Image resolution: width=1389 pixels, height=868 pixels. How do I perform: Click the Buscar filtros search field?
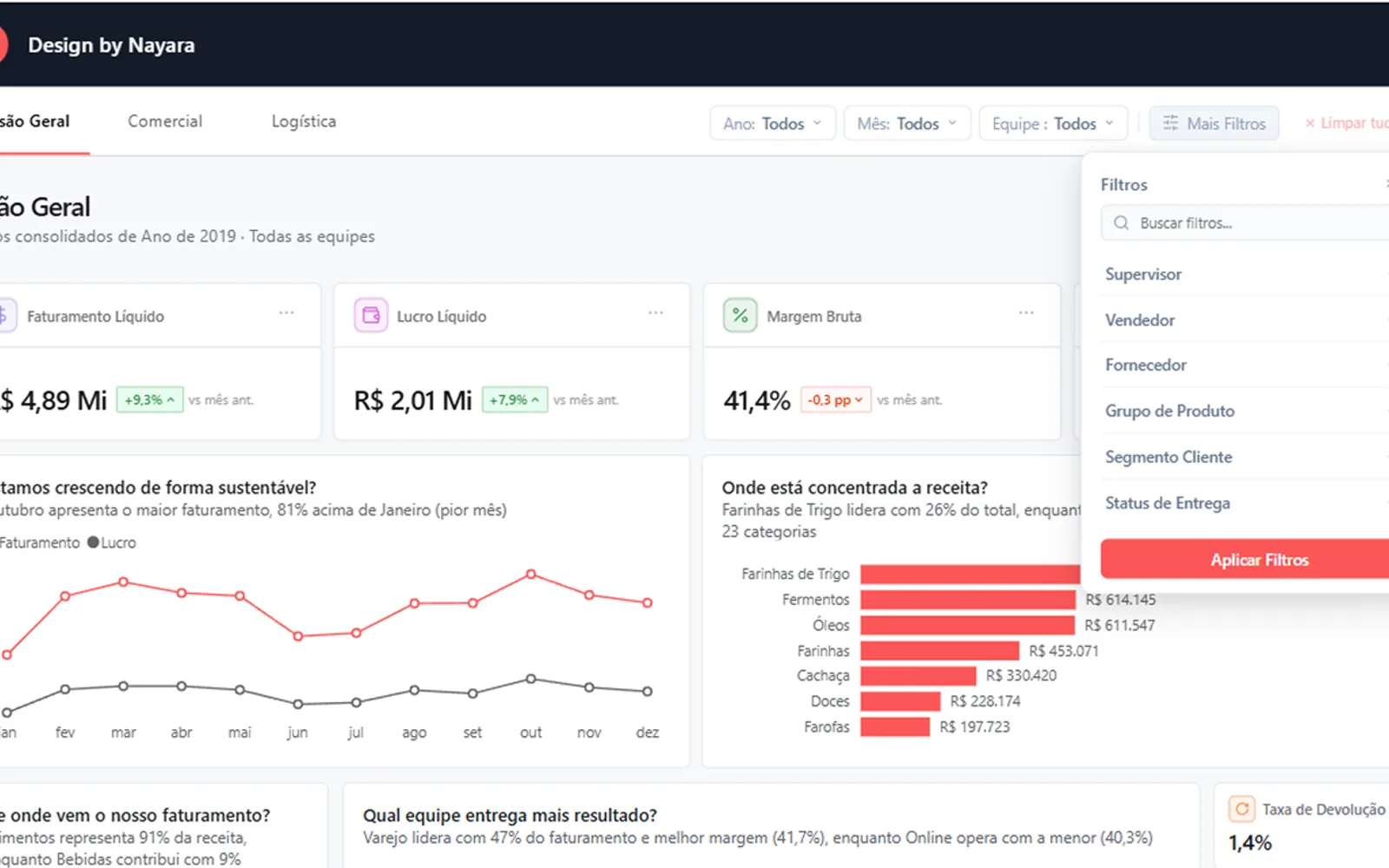coord(1245,223)
